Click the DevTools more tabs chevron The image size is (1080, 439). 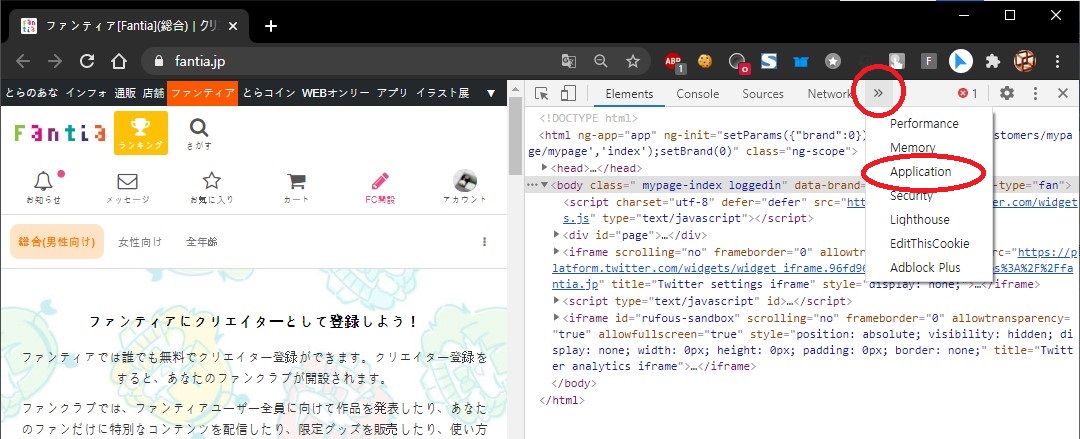click(x=878, y=93)
